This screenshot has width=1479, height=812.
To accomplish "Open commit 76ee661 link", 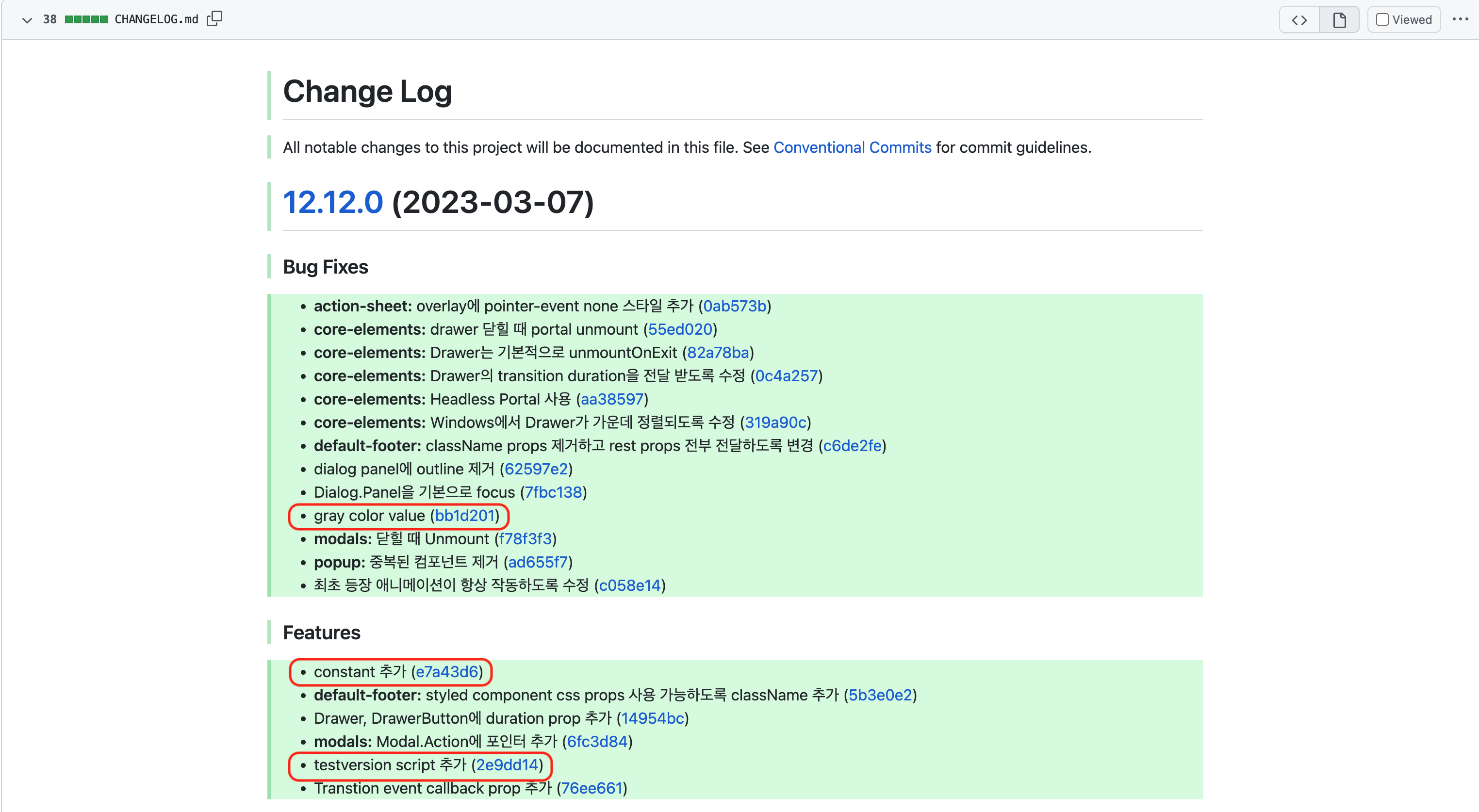I will coord(592,788).
